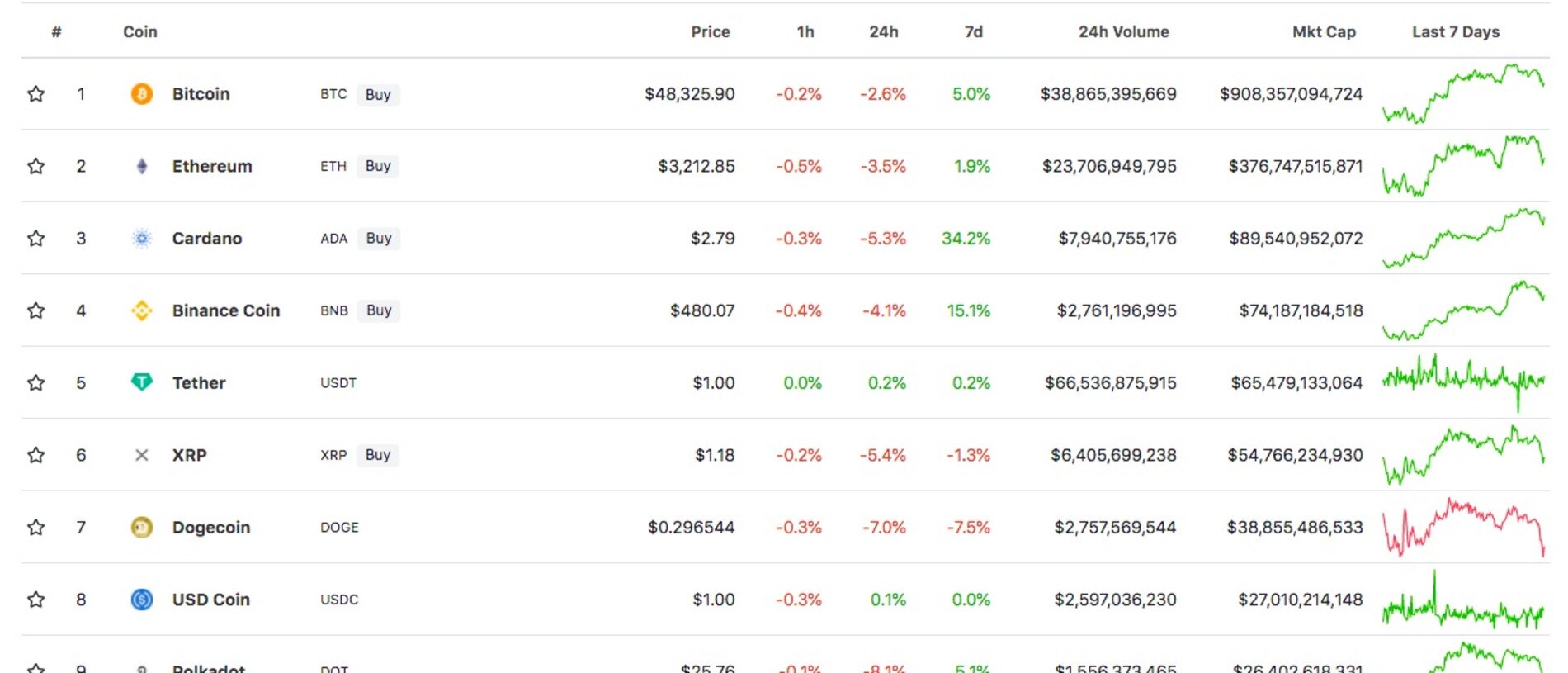Sort by 24h change column header

[884, 31]
